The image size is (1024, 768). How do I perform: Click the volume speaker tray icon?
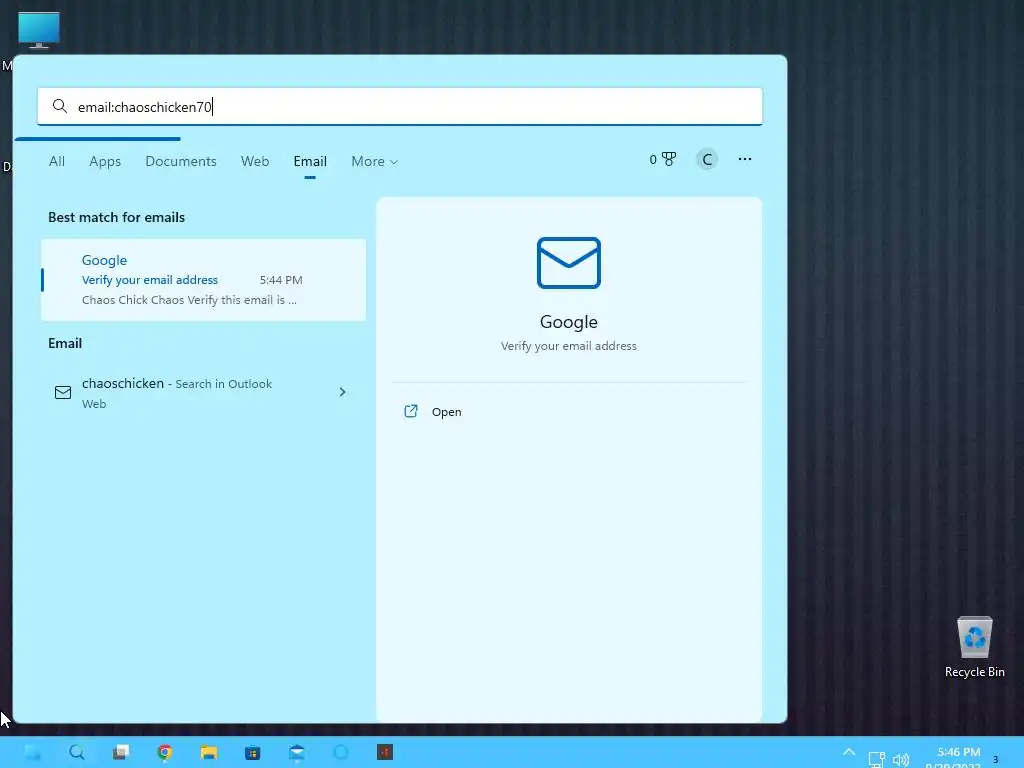click(x=901, y=760)
